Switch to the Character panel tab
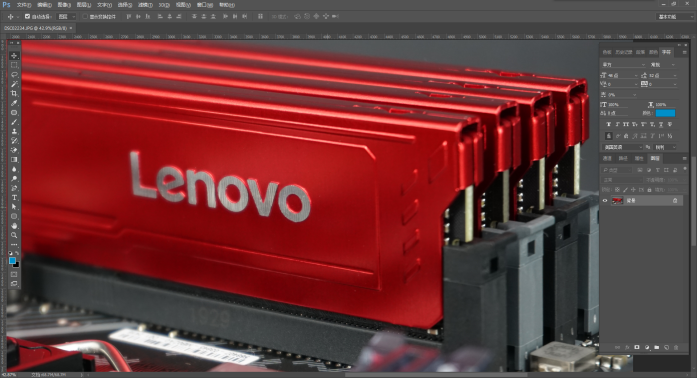This screenshot has height=378, width=697. (x=666, y=52)
